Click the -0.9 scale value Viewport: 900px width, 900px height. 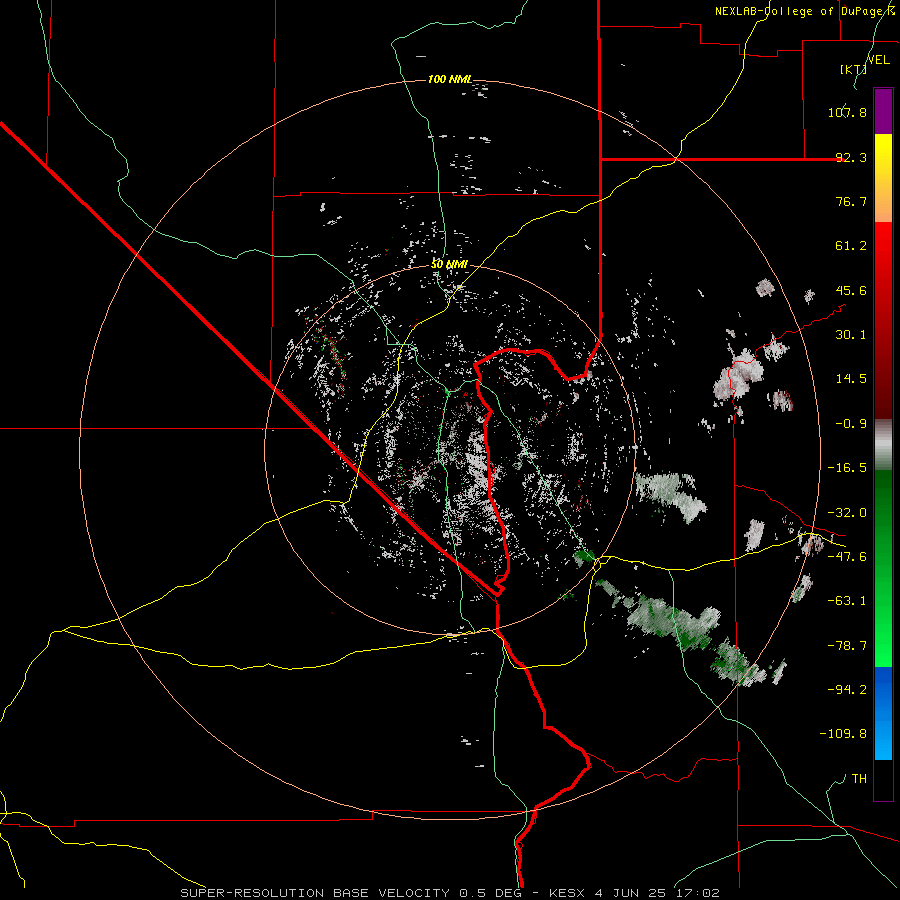point(851,424)
